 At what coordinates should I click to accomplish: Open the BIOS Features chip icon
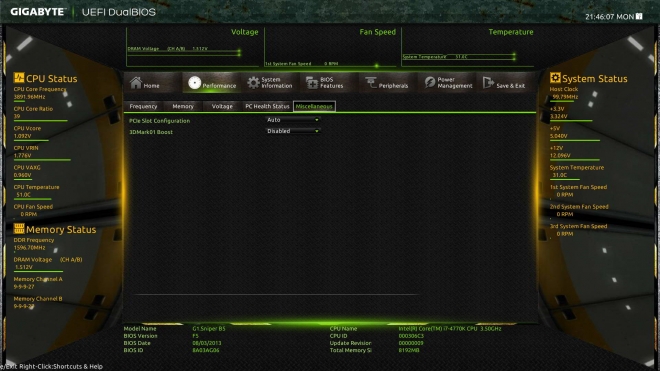pyautogui.click(x=312, y=83)
